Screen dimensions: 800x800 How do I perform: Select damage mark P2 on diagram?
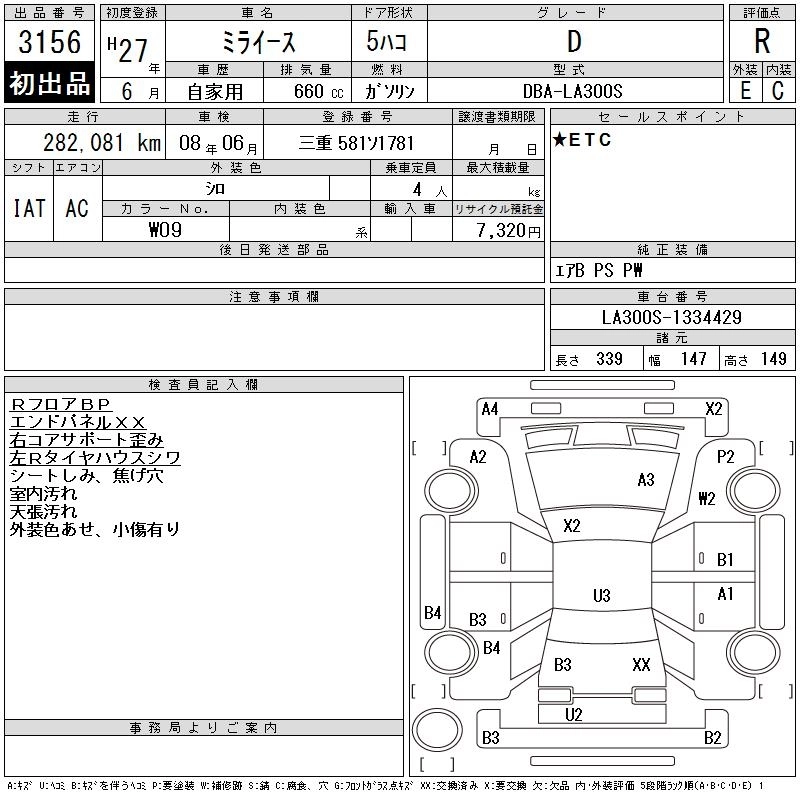tap(725, 457)
